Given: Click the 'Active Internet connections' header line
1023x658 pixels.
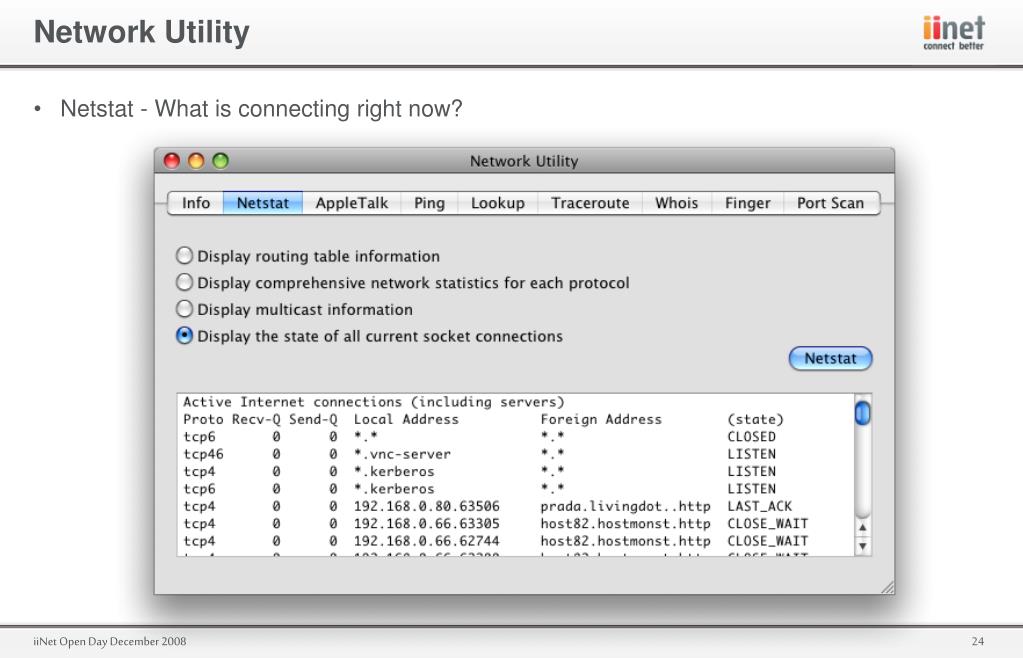Looking at the screenshot, I should [373, 402].
